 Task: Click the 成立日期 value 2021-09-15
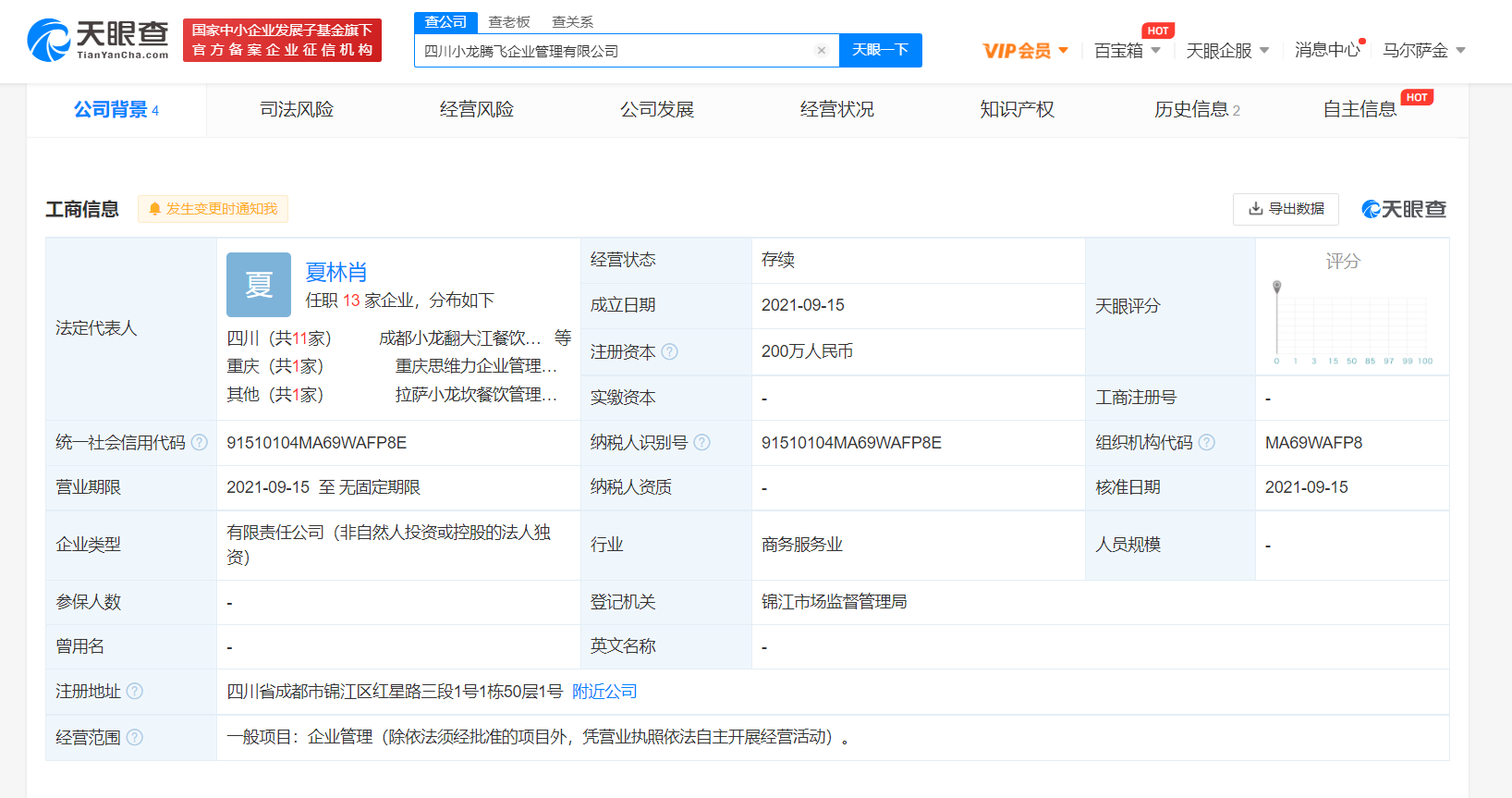[x=803, y=305]
